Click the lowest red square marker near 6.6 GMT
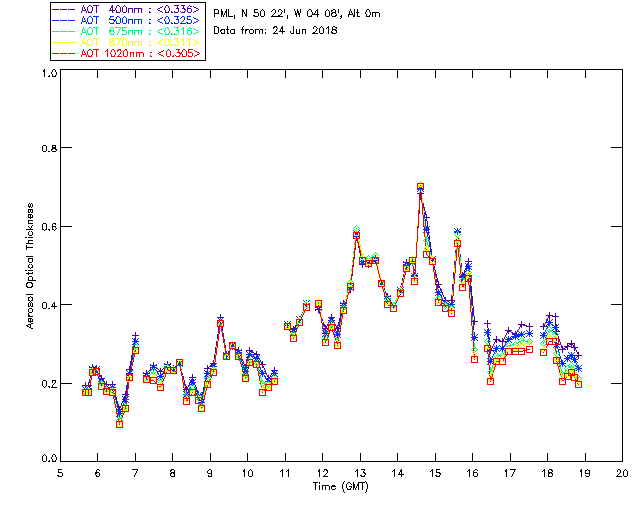 120,424
